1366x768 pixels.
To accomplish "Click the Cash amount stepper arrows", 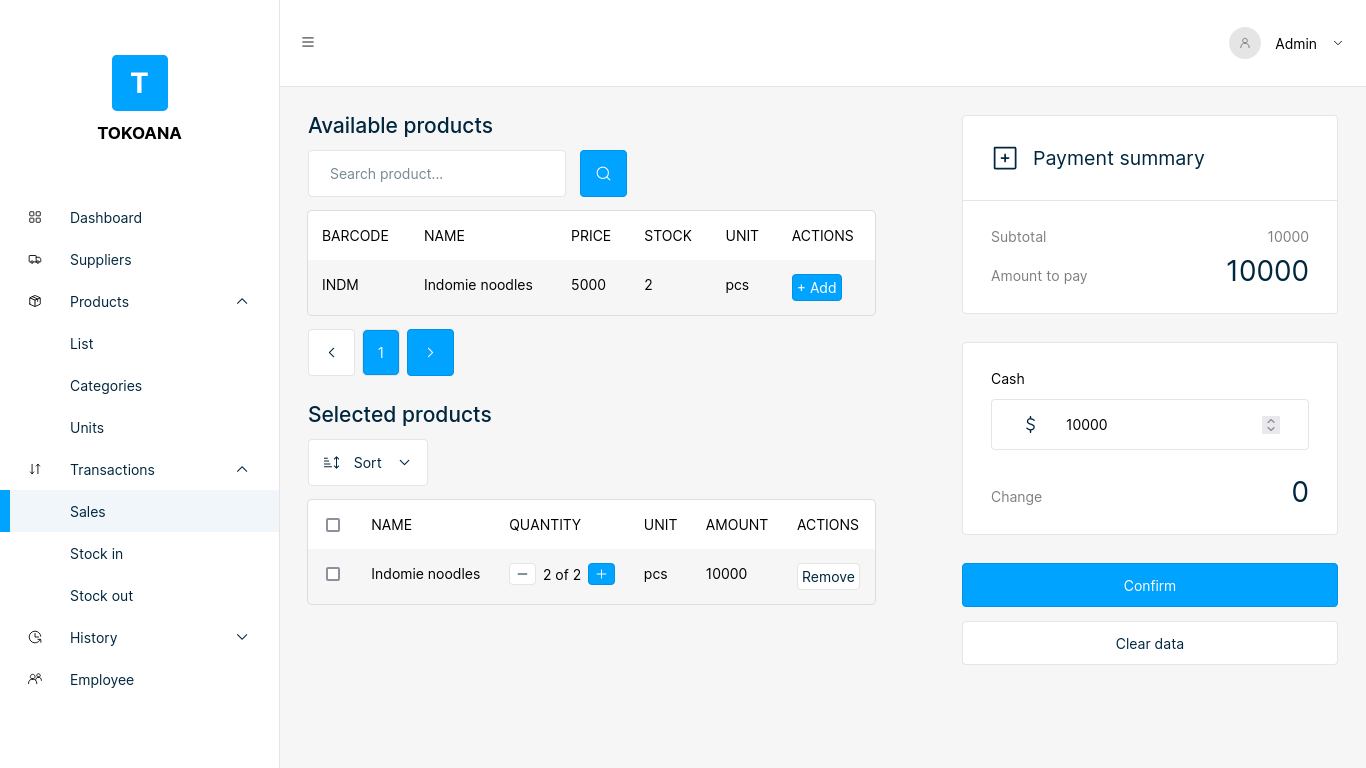I will (x=1270, y=425).
